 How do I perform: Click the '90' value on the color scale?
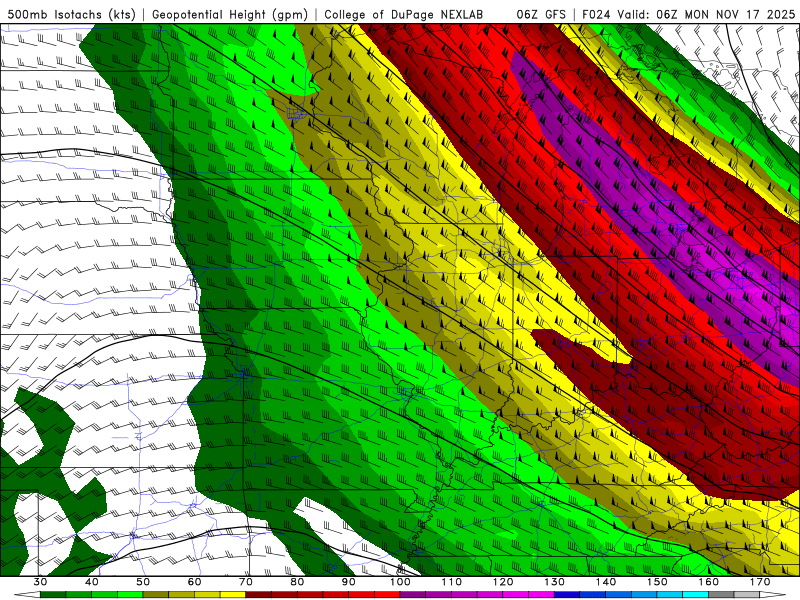click(349, 582)
